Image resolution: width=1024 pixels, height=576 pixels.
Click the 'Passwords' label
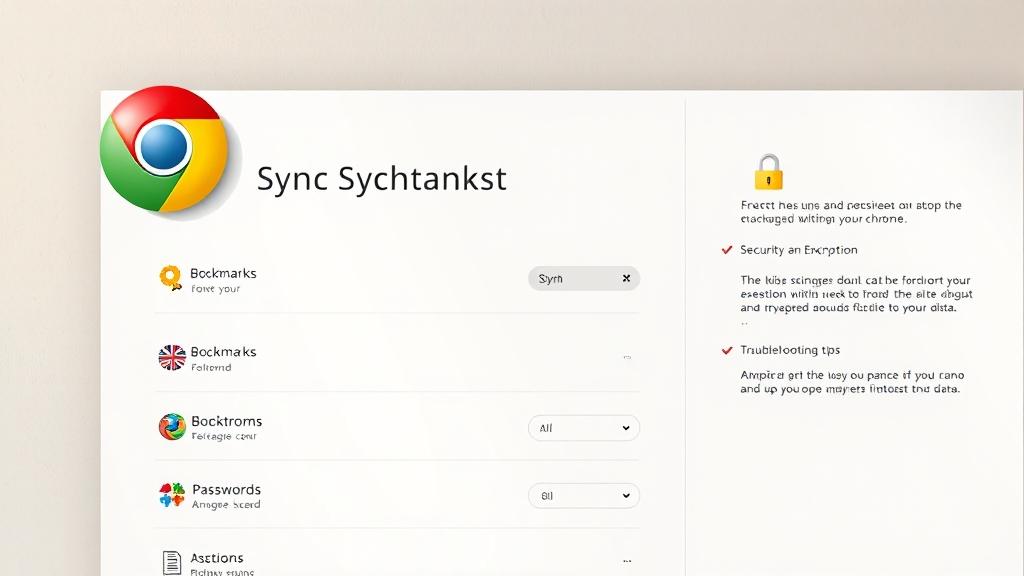point(227,489)
